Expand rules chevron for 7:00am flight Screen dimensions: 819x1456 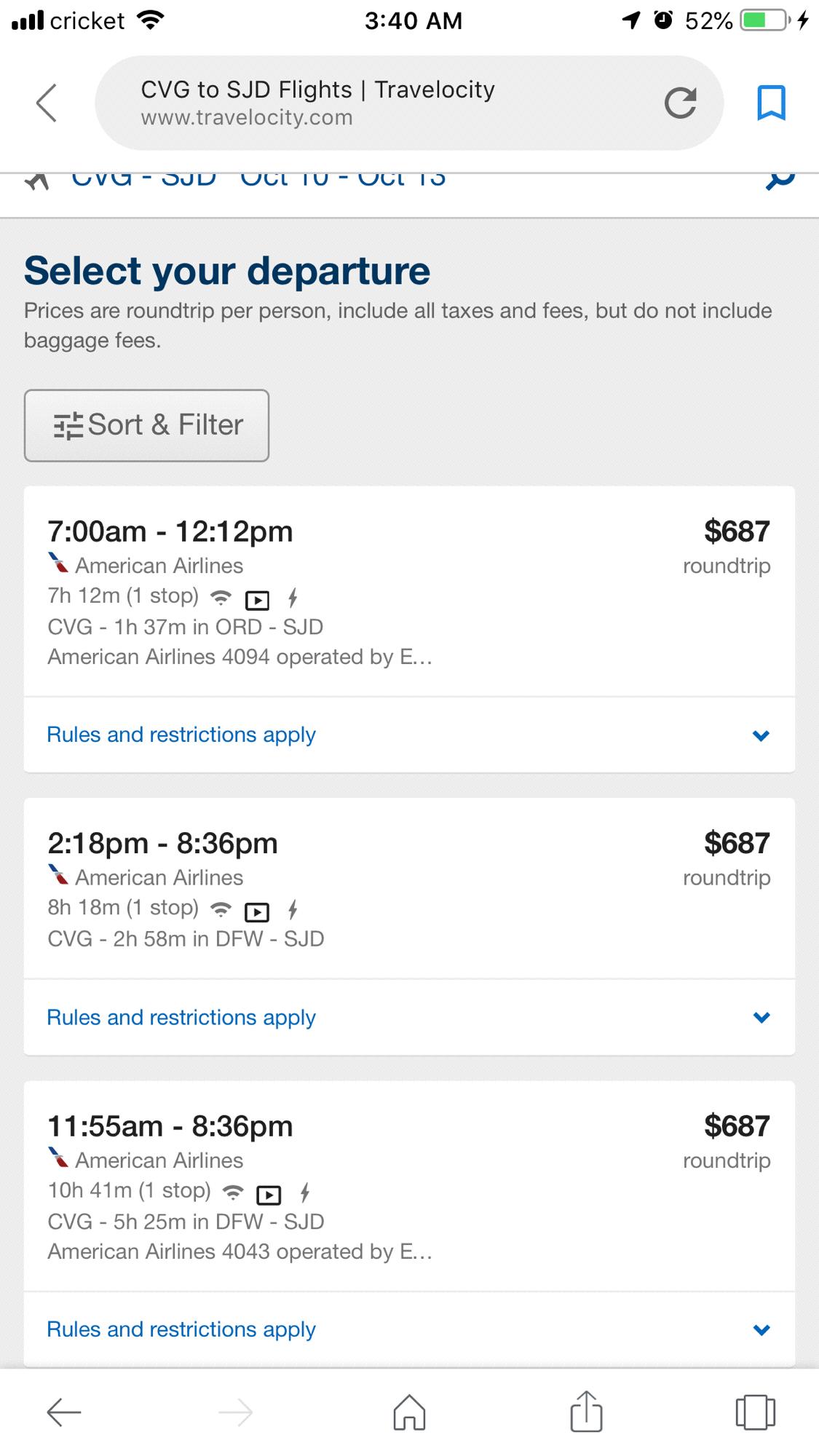point(761,735)
